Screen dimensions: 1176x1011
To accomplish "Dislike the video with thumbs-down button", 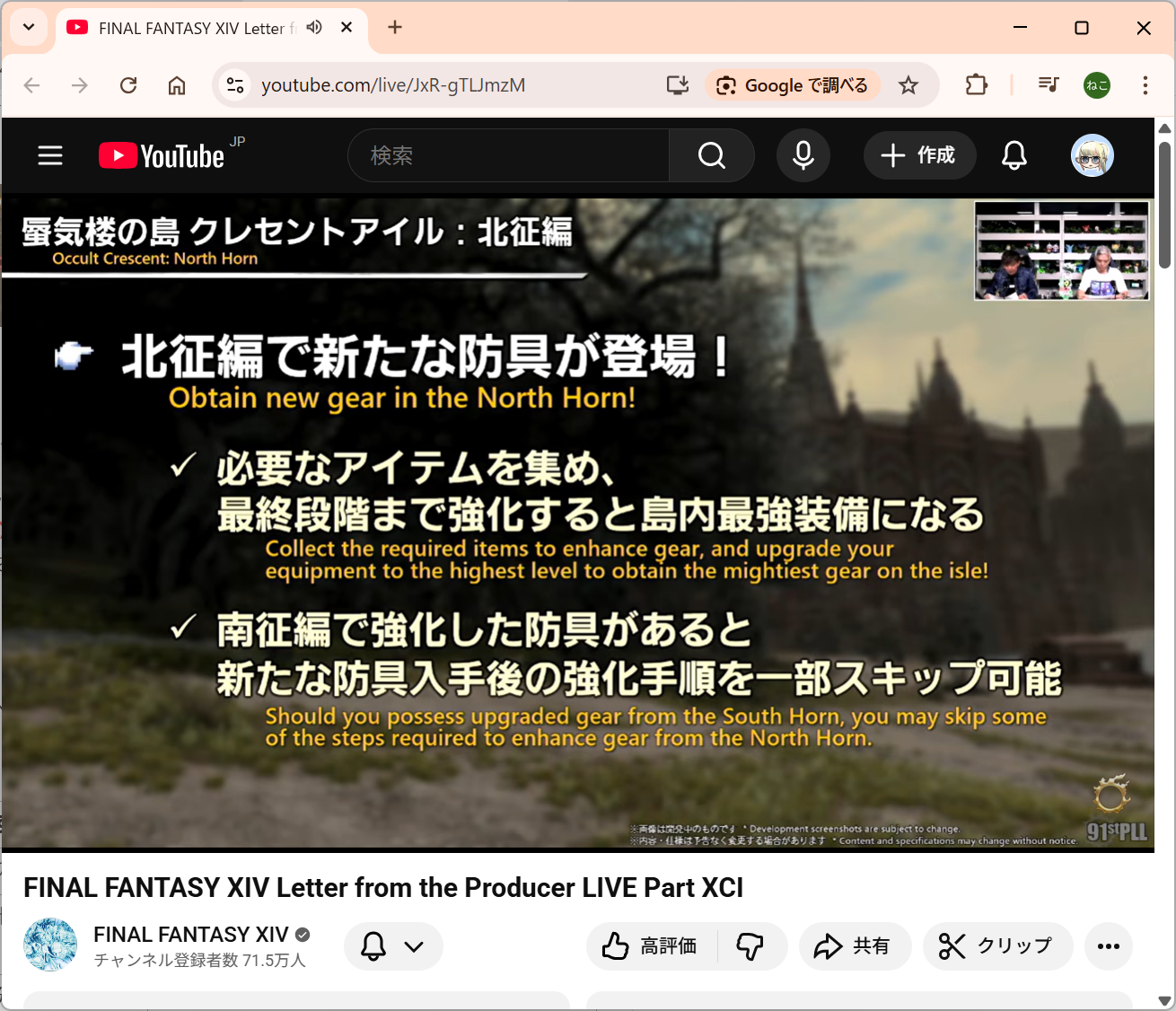I will coord(750,946).
